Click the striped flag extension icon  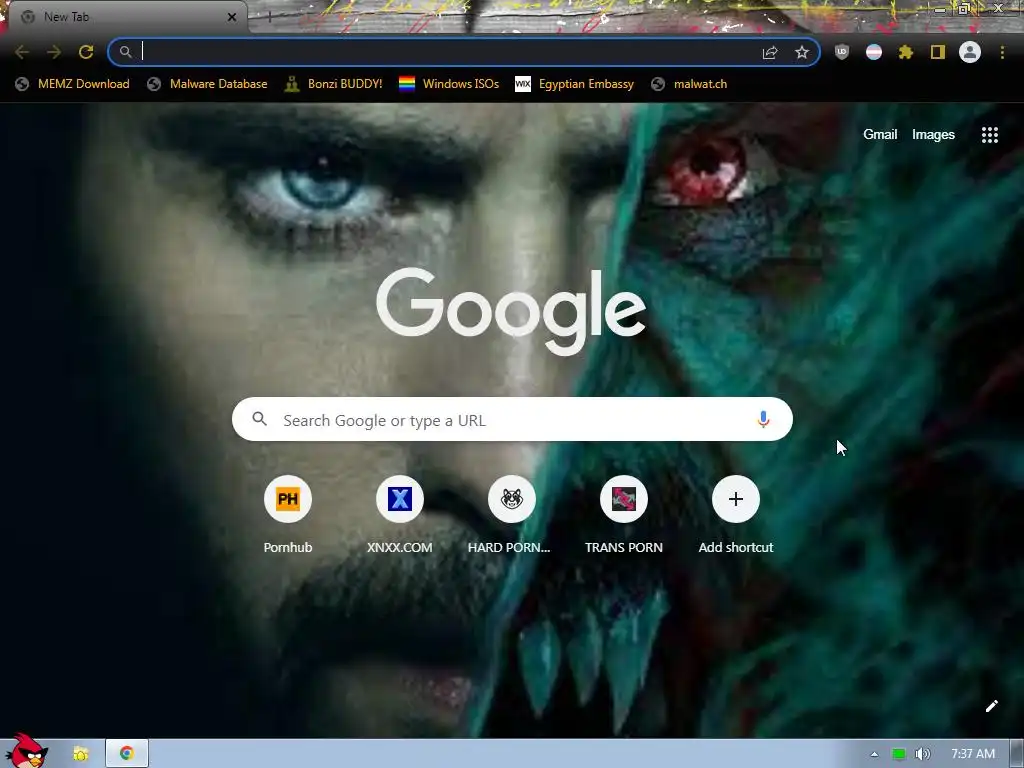874,52
